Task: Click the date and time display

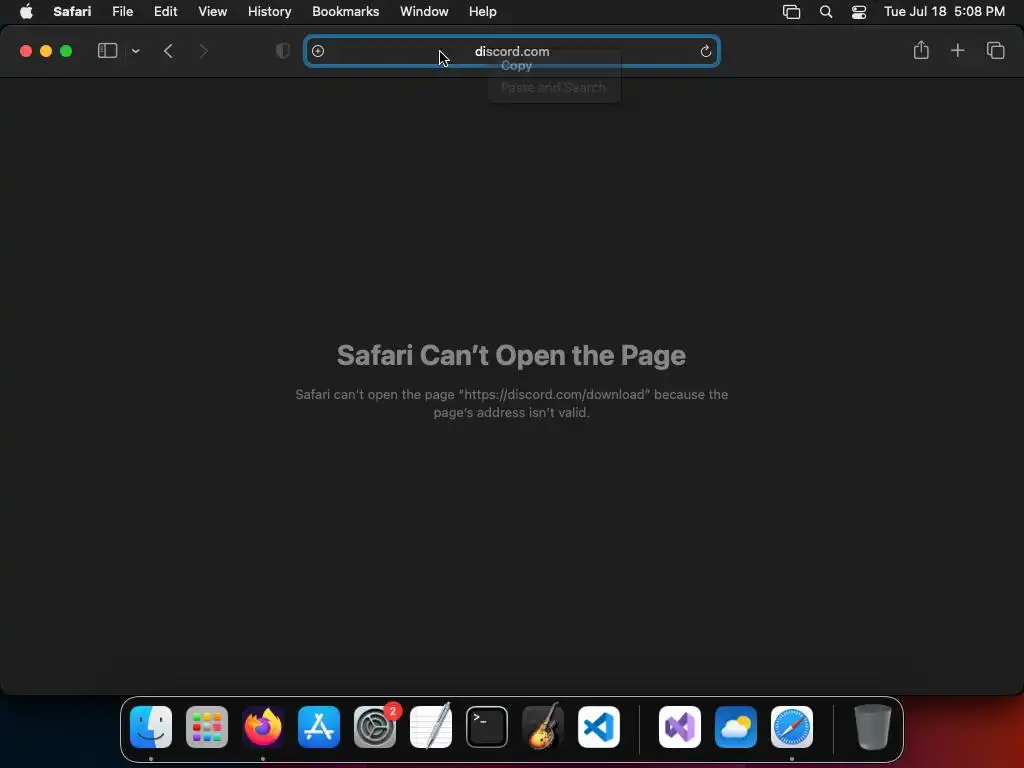Action: pos(944,11)
